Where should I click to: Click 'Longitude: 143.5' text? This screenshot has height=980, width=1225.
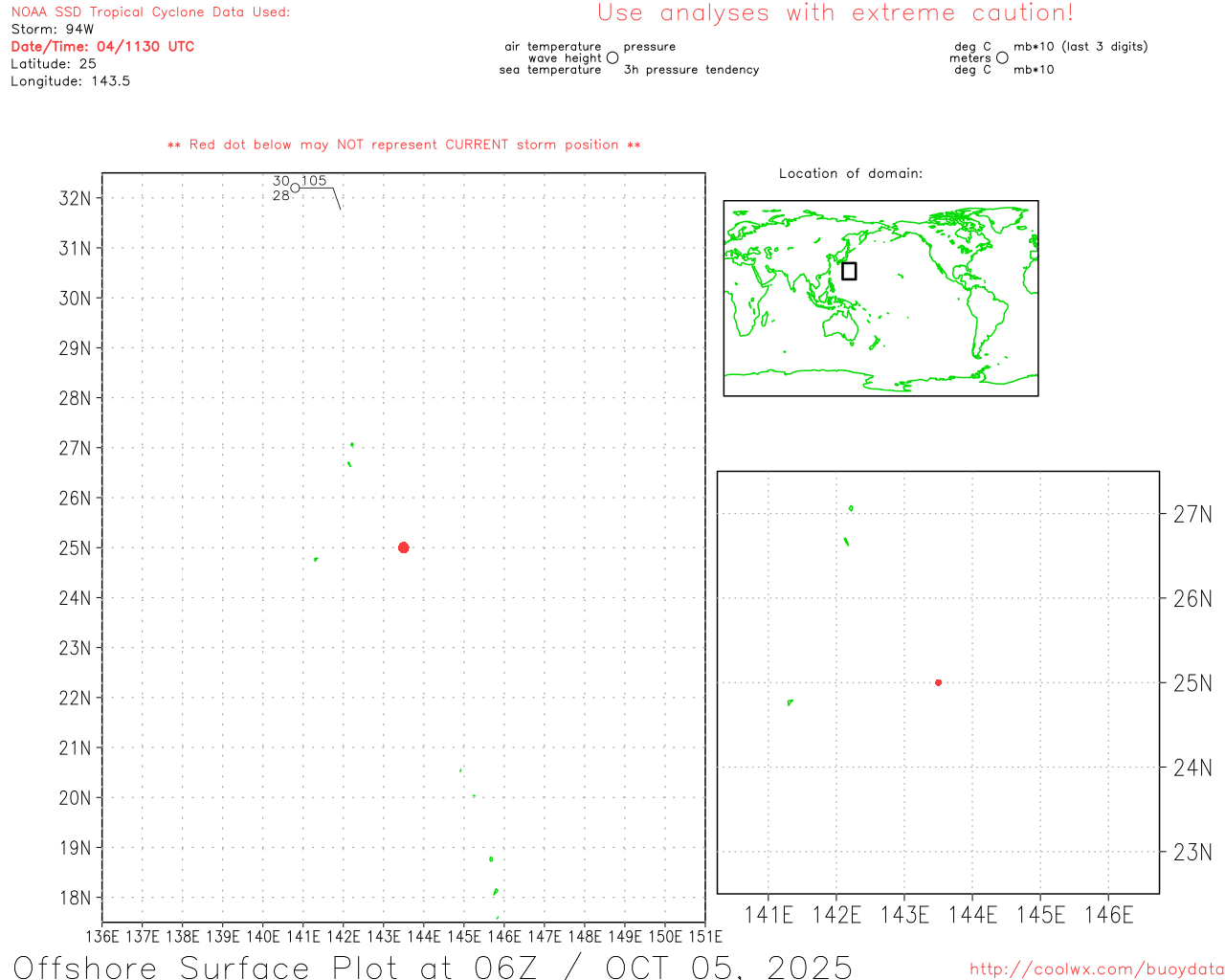point(70,81)
